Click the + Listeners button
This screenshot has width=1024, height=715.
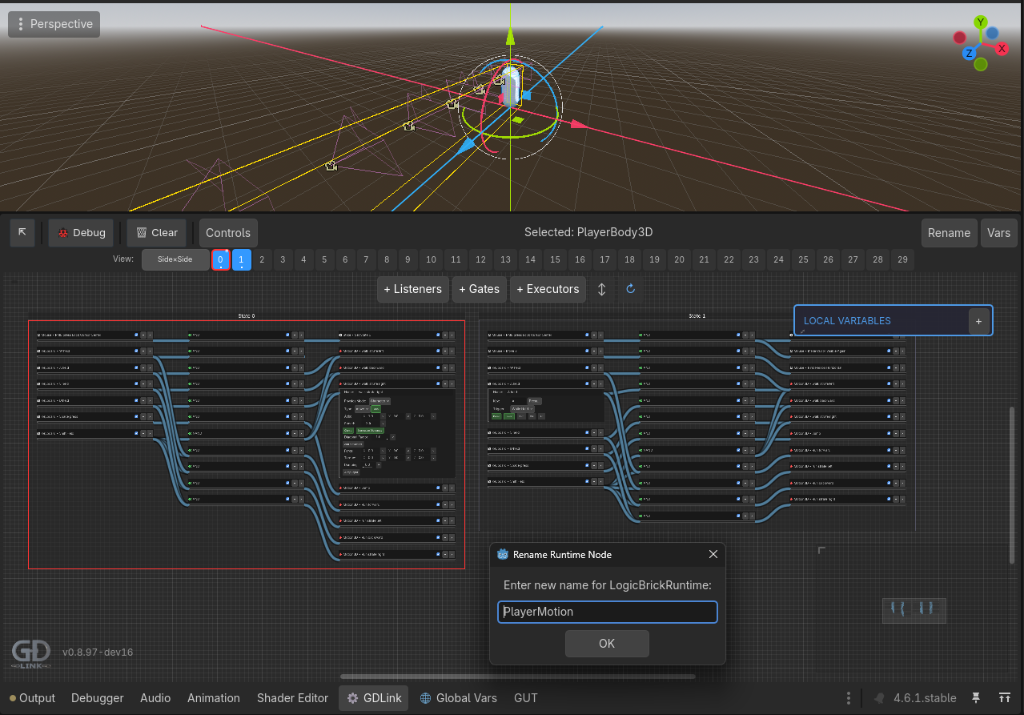point(412,289)
